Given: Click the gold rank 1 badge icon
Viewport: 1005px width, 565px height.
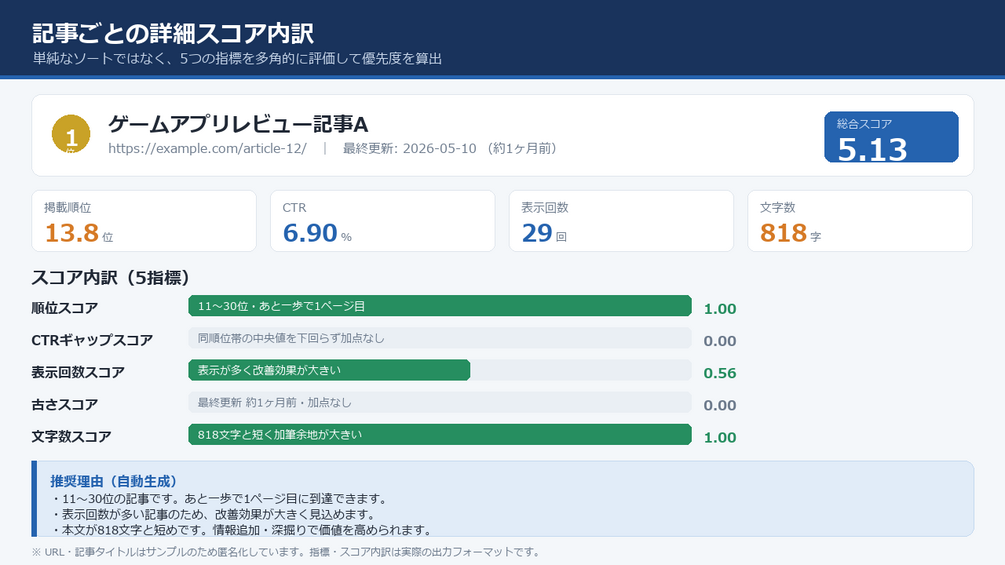Looking at the screenshot, I should point(71,134).
